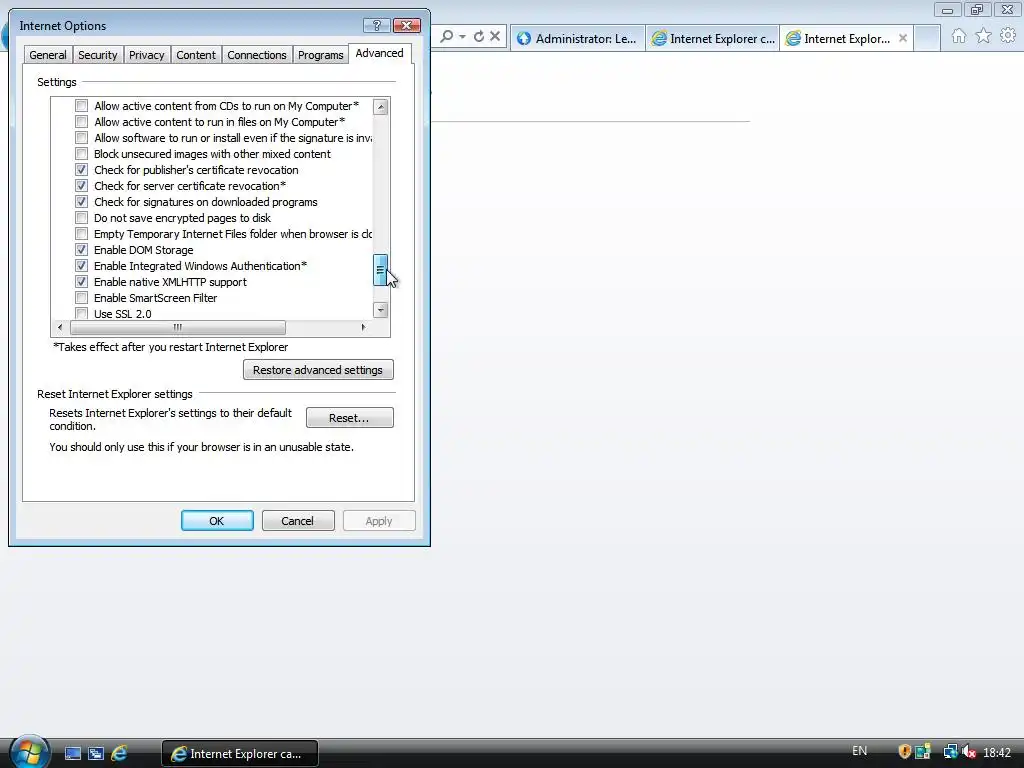Click the vertical scrollbar thumb in settings list
Viewport: 1024px width, 768px height.
380,270
